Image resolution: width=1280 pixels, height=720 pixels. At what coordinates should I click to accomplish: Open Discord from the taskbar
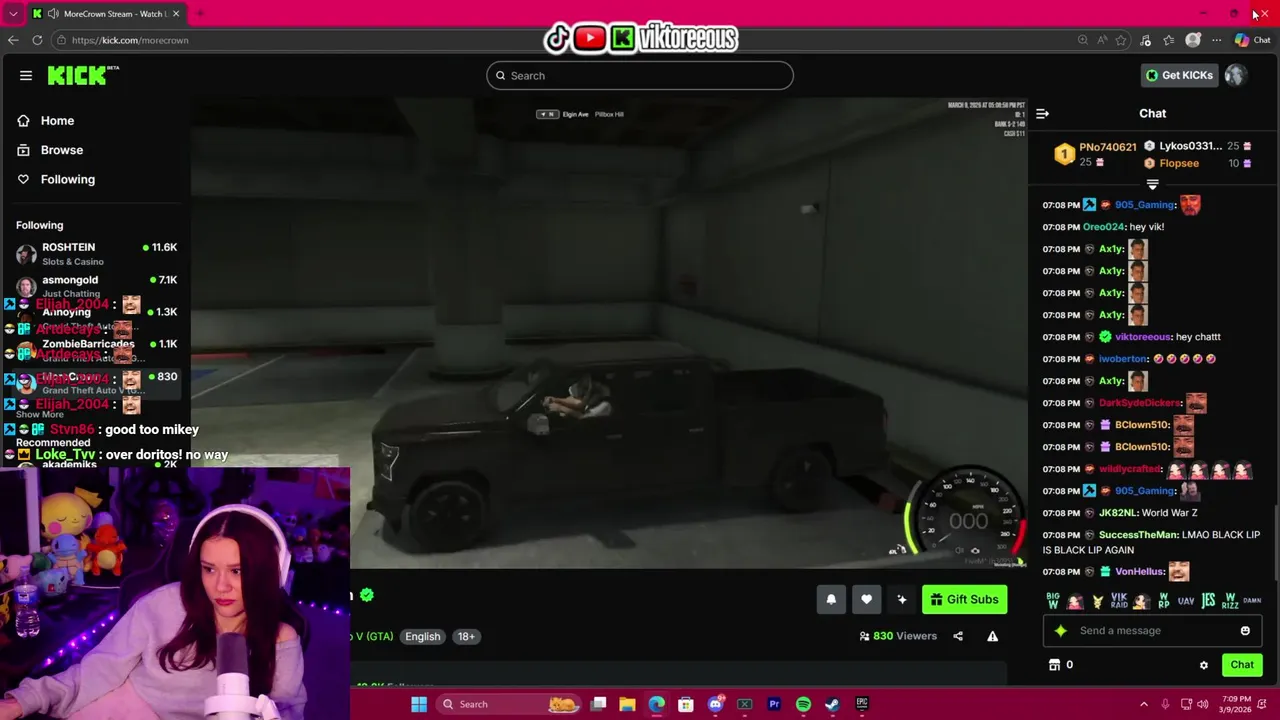[715, 704]
